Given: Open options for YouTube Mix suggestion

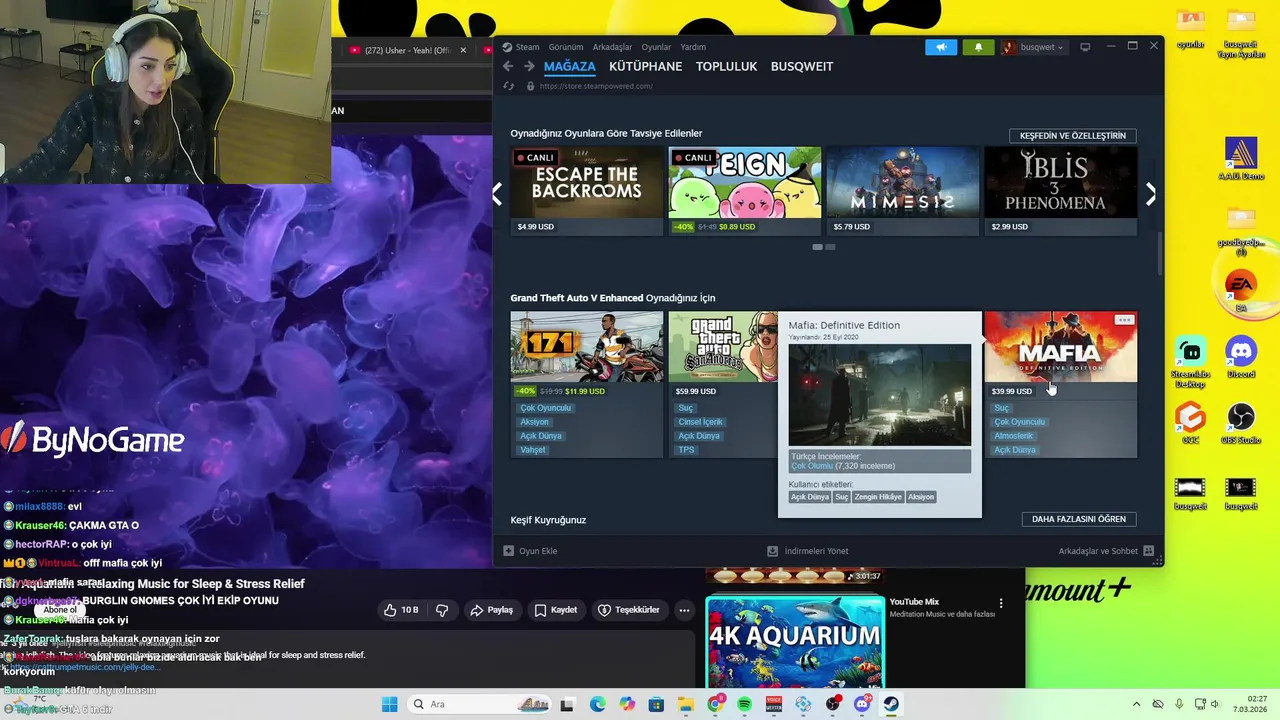Looking at the screenshot, I should coord(1000,603).
